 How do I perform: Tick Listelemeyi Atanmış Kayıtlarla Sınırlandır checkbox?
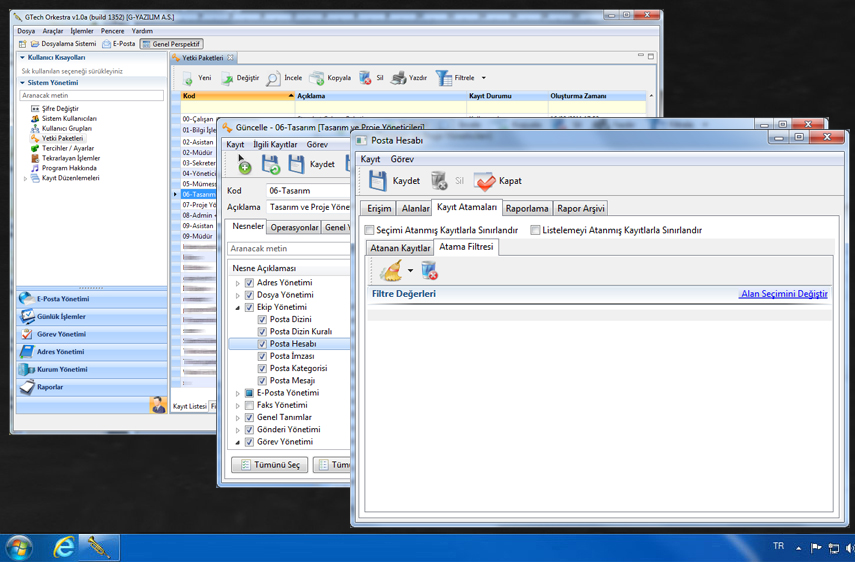pyautogui.click(x=535, y=230)
